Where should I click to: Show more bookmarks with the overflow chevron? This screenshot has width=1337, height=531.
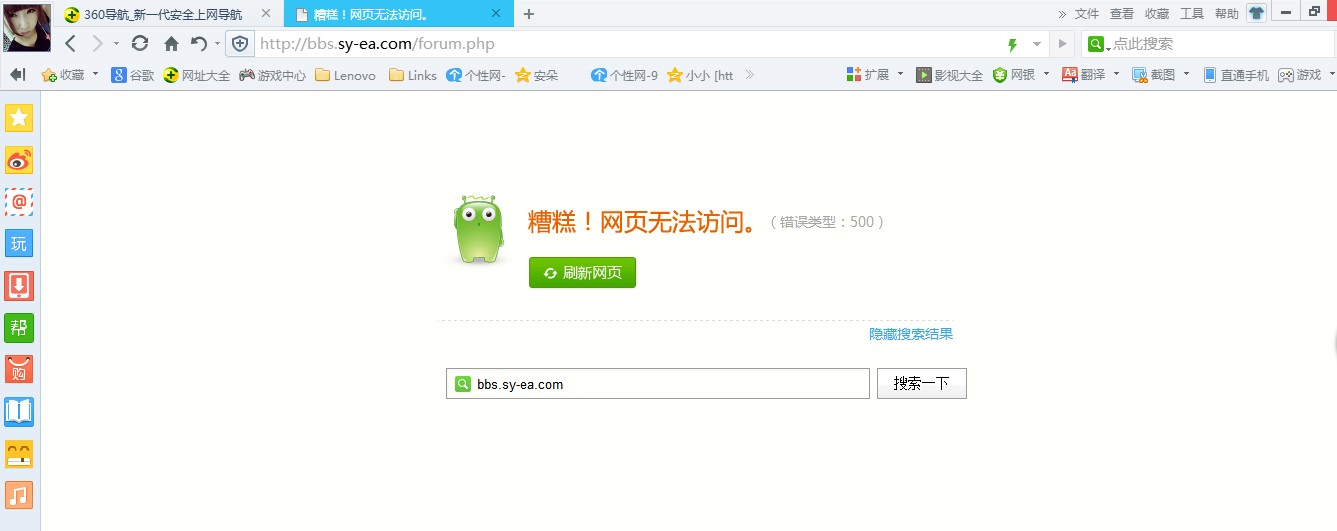point(750,75)
